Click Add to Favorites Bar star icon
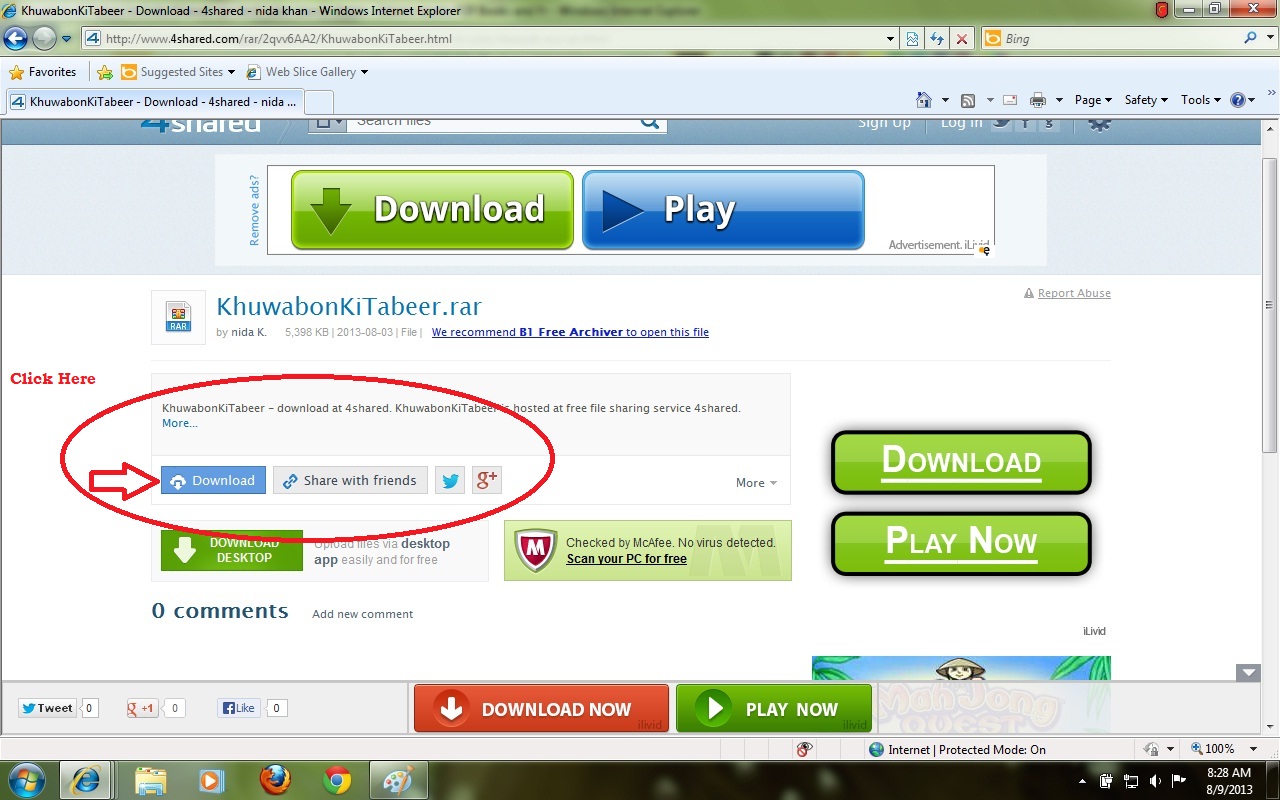The image size is (1280, 800). (104, 72)
